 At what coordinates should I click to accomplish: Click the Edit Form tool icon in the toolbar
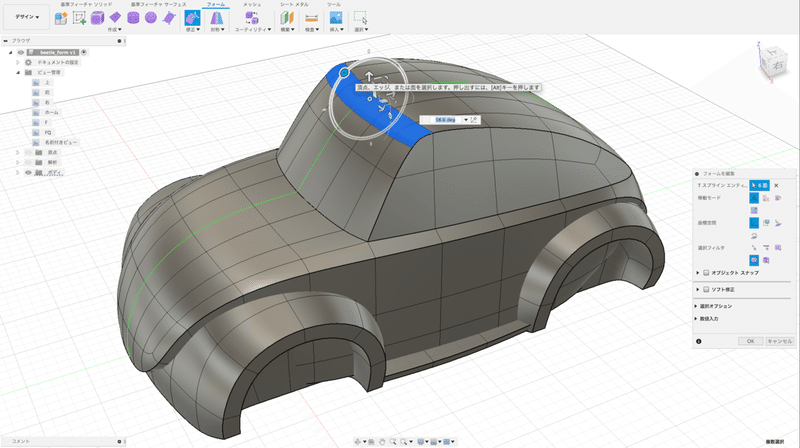pos(192,18)
